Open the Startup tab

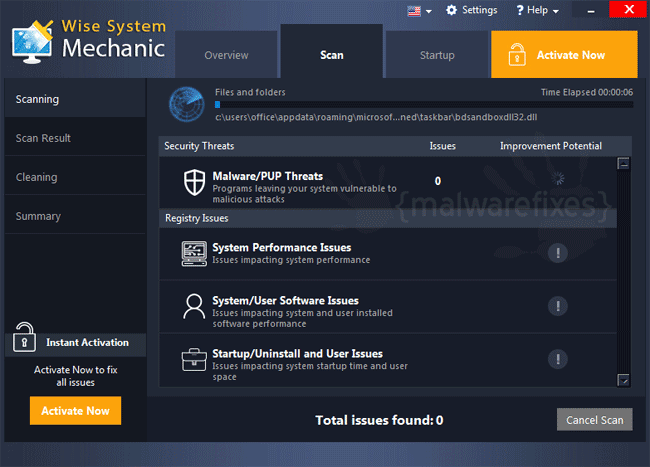437,55
